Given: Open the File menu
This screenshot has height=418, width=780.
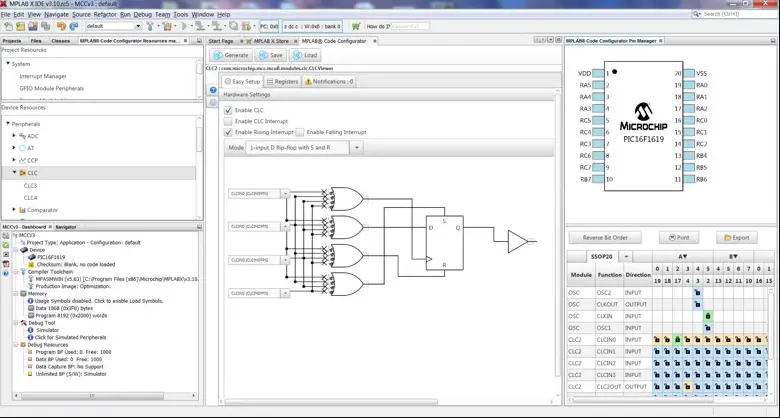Looking at the screenshot, I should click(x=5, y=14).
